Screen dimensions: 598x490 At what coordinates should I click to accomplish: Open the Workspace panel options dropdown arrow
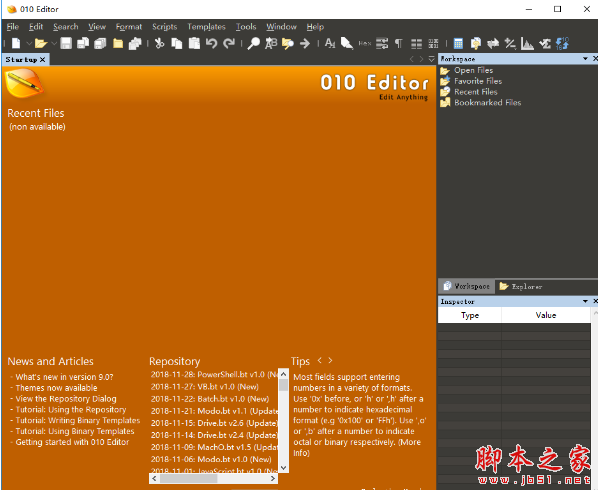pyautogui.click(x=585, y=59)
